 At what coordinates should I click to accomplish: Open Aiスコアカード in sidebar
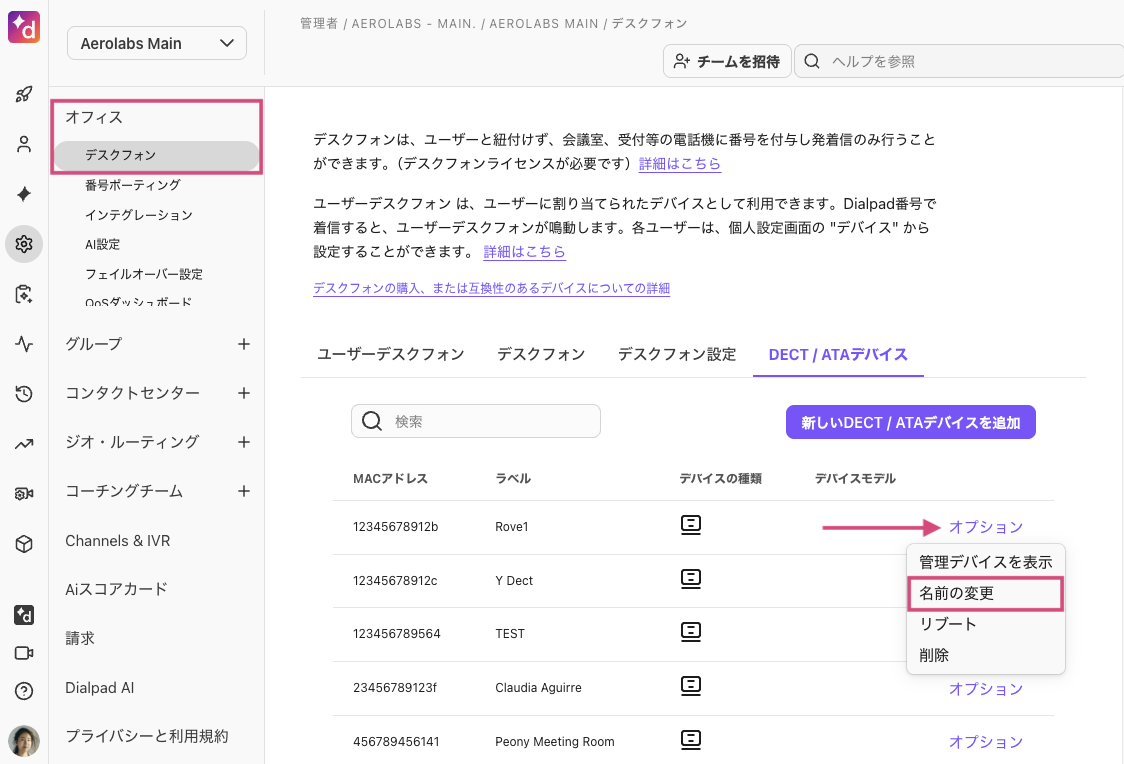click(116, 589)
